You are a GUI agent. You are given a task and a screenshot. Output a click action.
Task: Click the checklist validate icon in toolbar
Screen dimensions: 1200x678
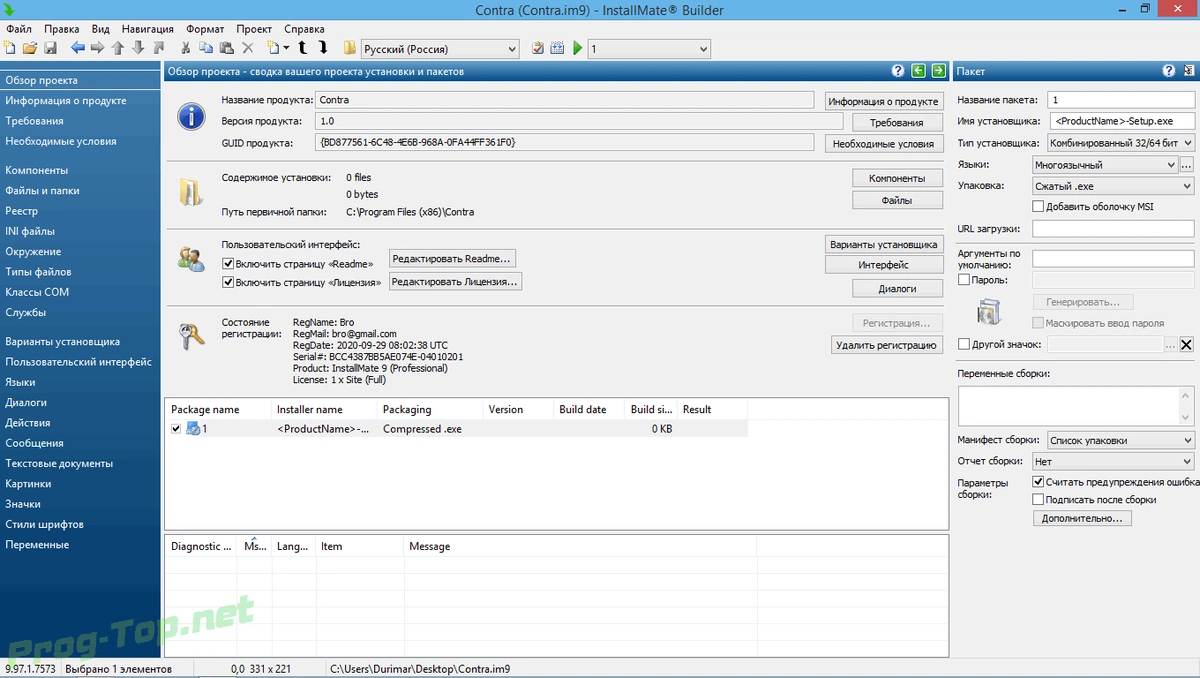click(x=538, y=48)
